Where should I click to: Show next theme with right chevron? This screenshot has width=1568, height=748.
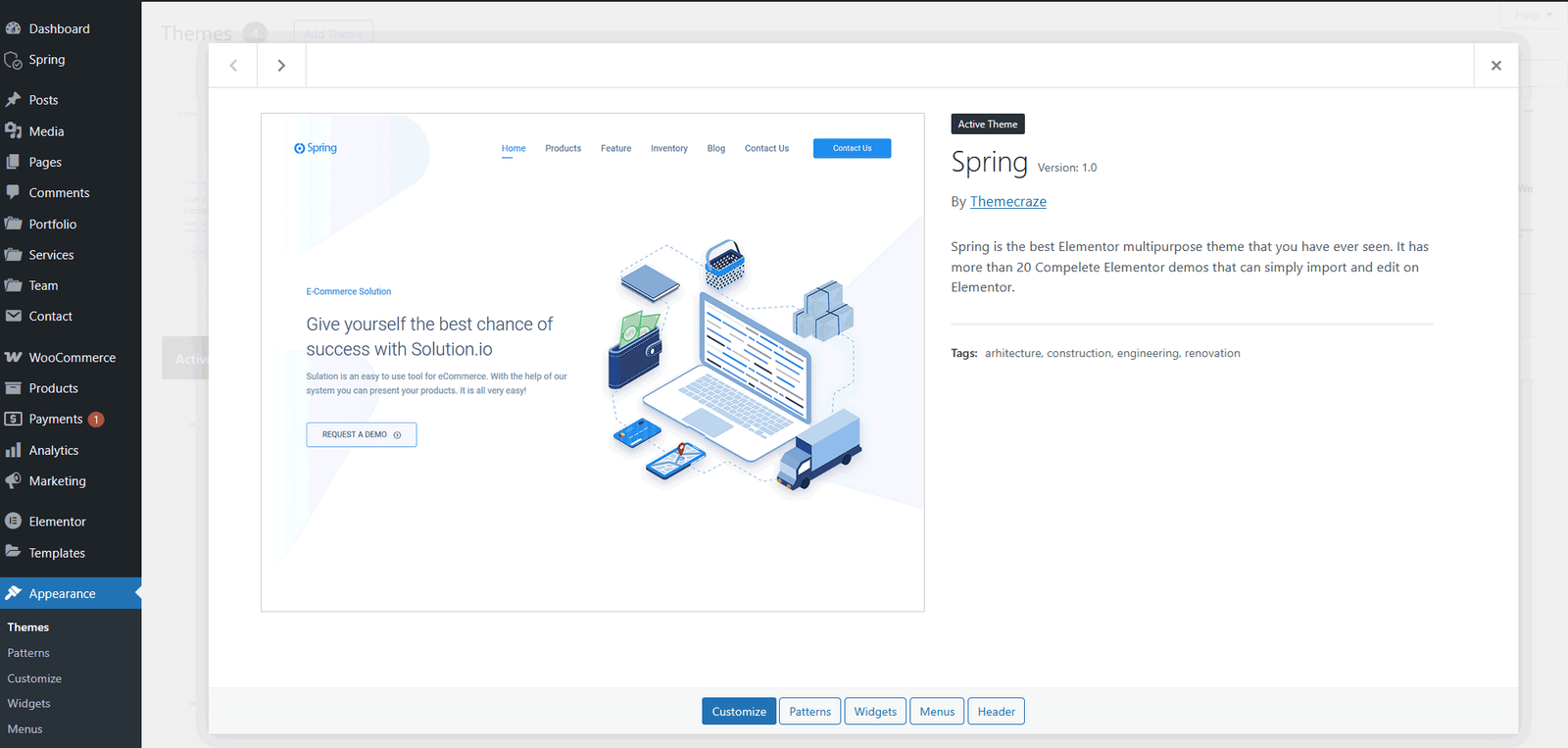click(281, 66)
